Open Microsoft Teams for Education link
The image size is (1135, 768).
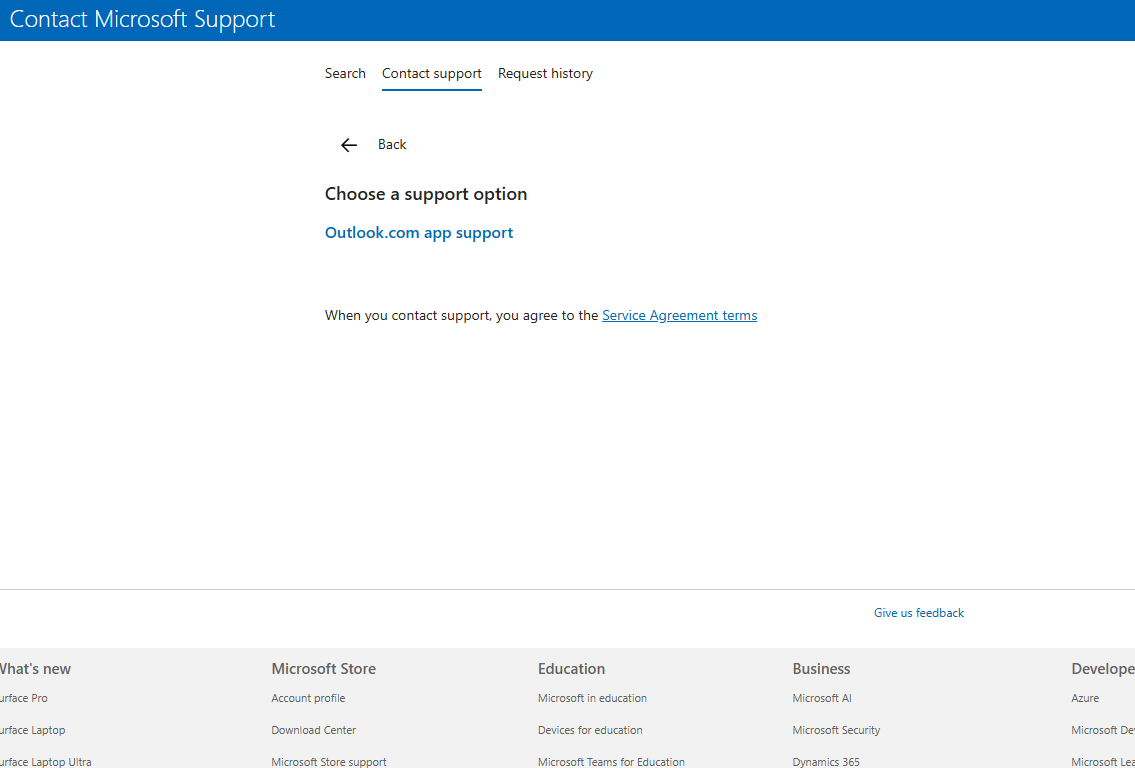pyautogui.click(x=611, y=762)
